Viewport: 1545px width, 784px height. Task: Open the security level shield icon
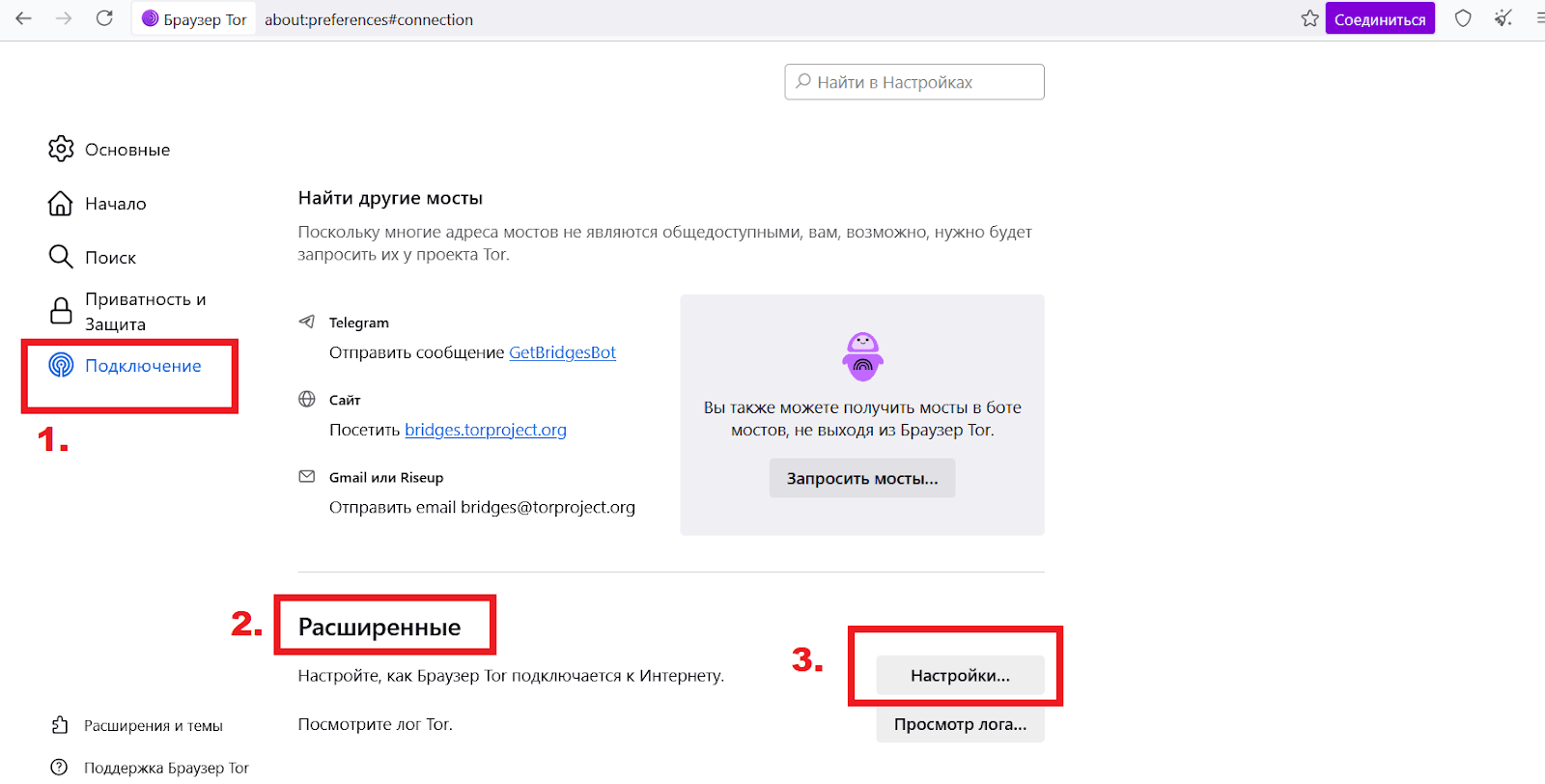coord(1463,18)
